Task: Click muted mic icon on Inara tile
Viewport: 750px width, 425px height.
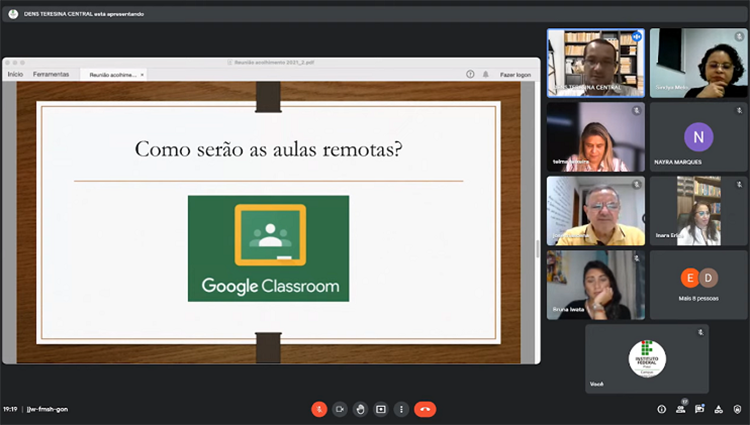Action: 739,185
